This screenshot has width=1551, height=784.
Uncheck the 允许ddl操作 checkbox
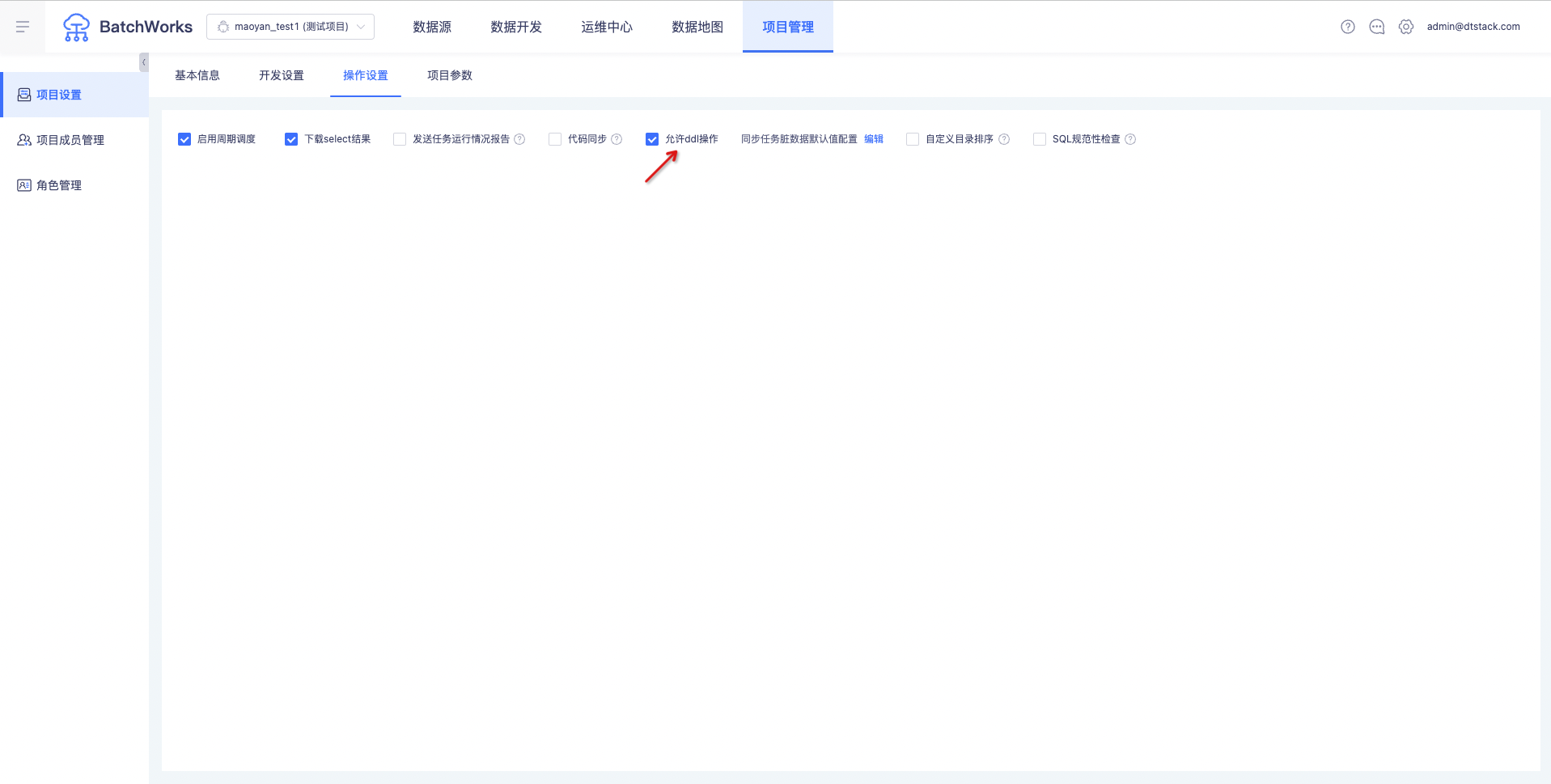652,139
